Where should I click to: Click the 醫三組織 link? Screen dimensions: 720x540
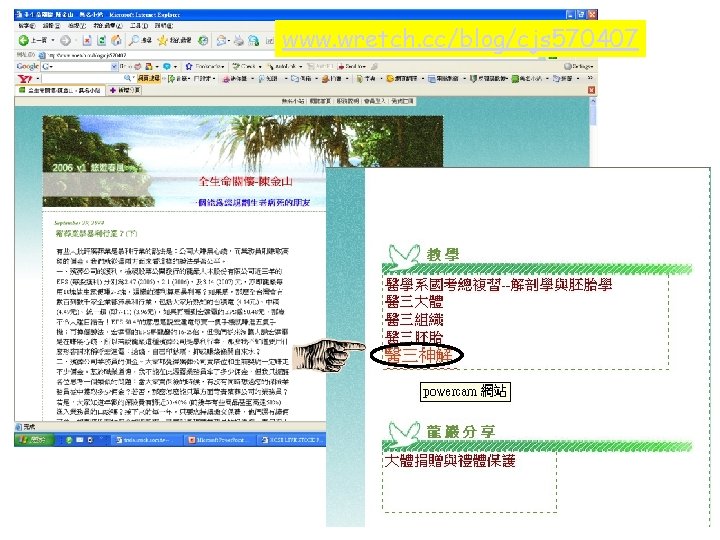pyautogui.click(x=414, y=320)
